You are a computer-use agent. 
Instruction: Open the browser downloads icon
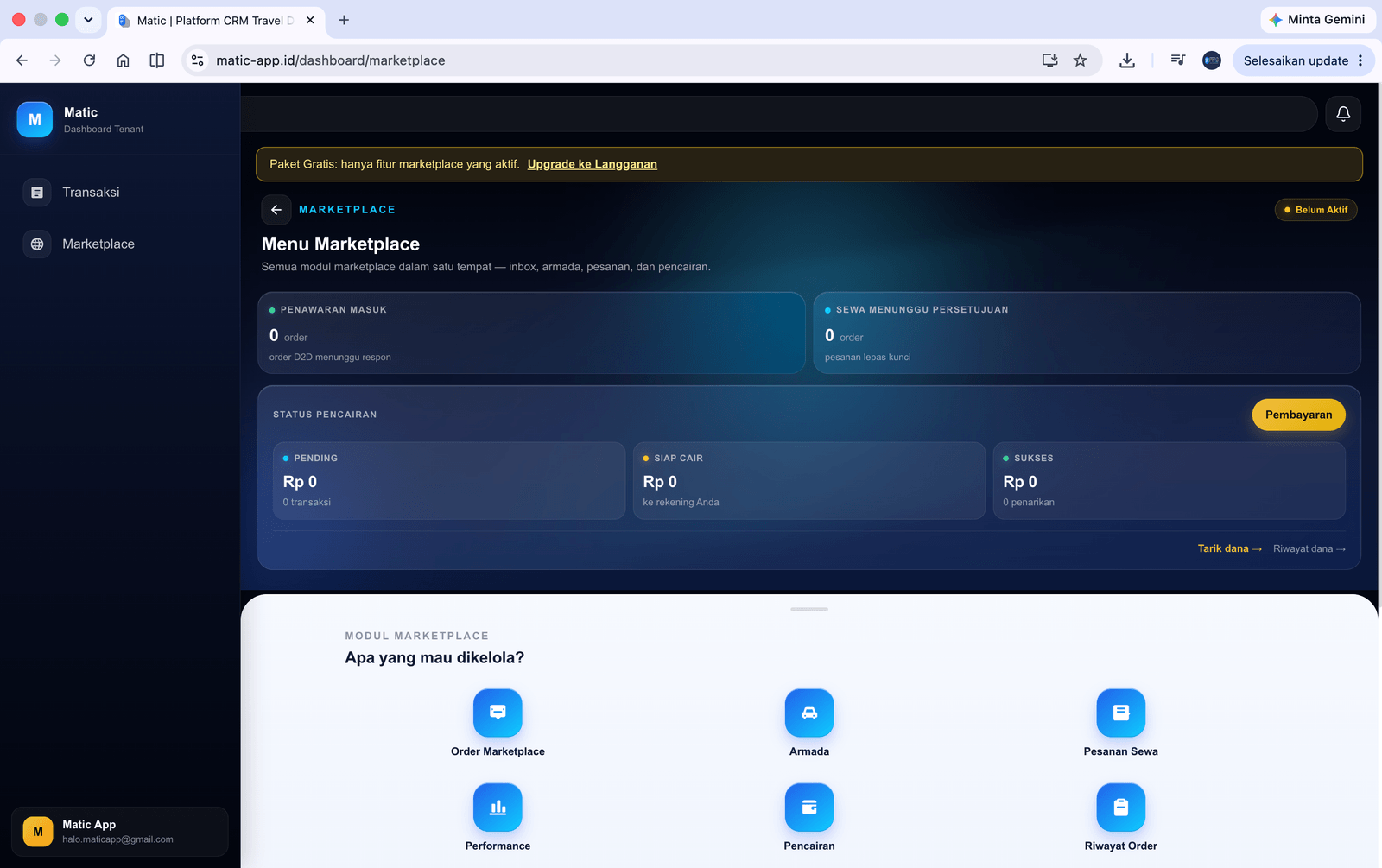[x=1127, y=60]
